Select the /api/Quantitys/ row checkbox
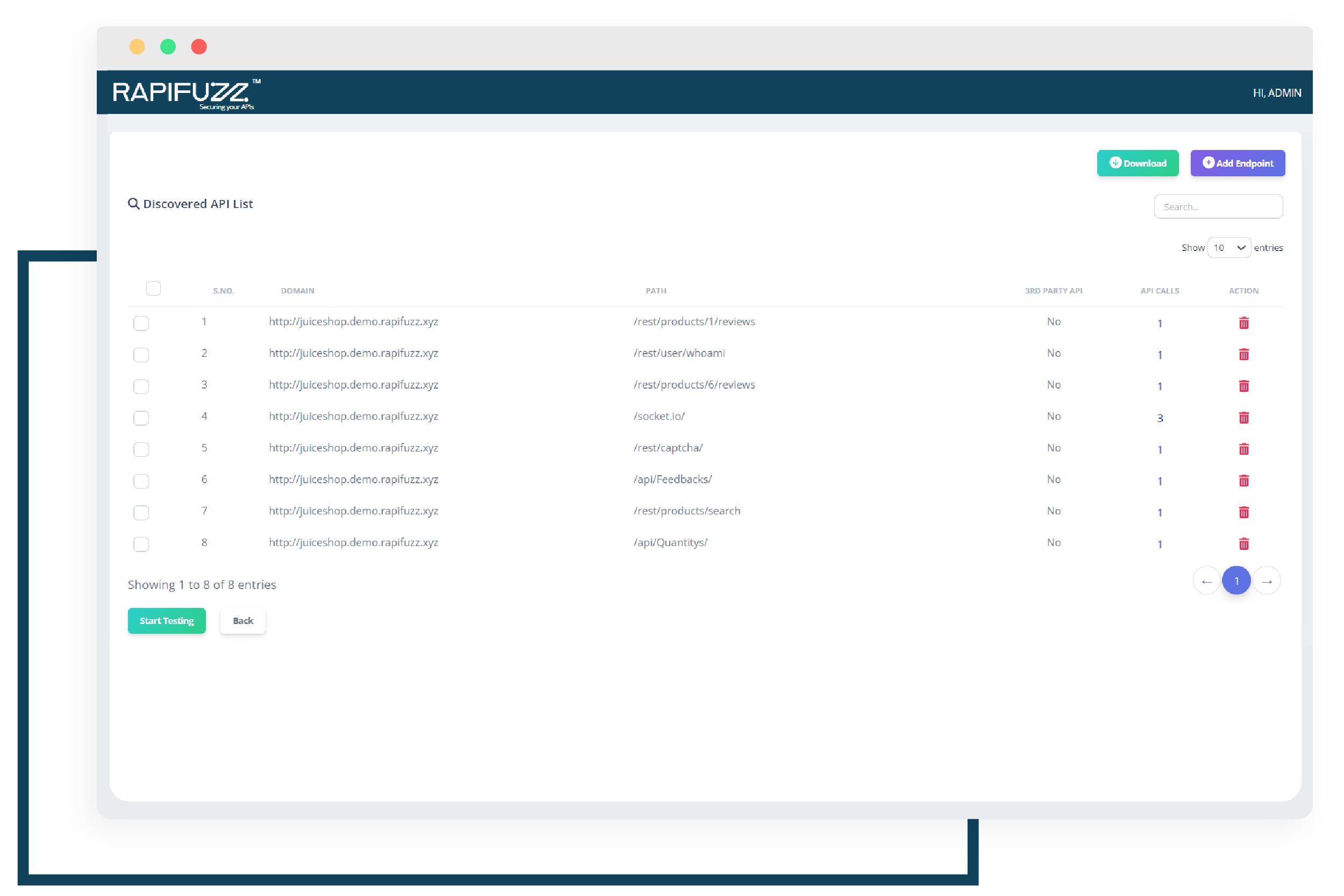Viewport: 1344px width, 896px height. (x=141, y=544)
